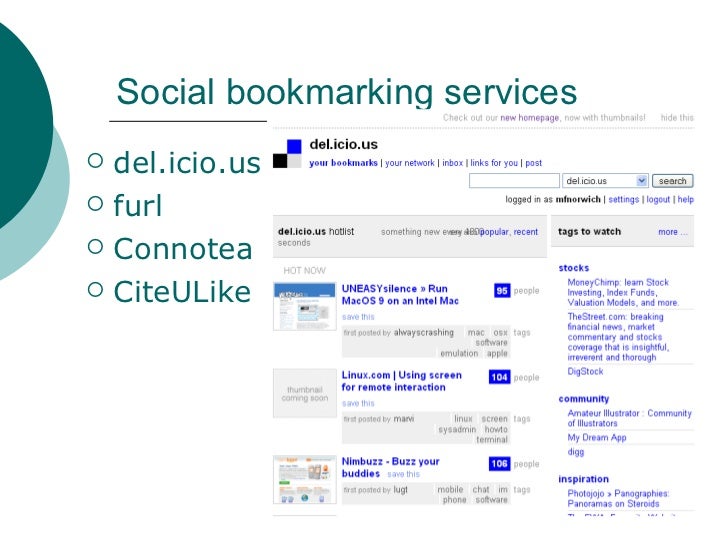Go to 'your network' page
The height and width of the screenshot is (546, 728).
410,163
